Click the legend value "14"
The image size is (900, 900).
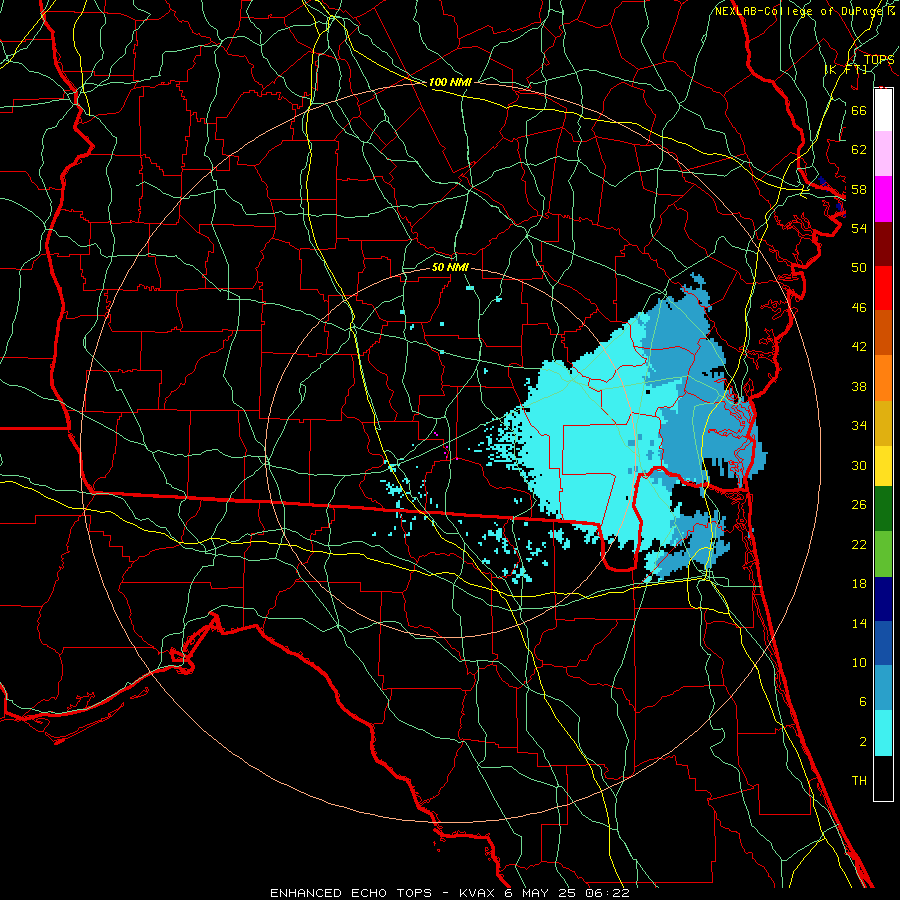(x=859, y=623)
